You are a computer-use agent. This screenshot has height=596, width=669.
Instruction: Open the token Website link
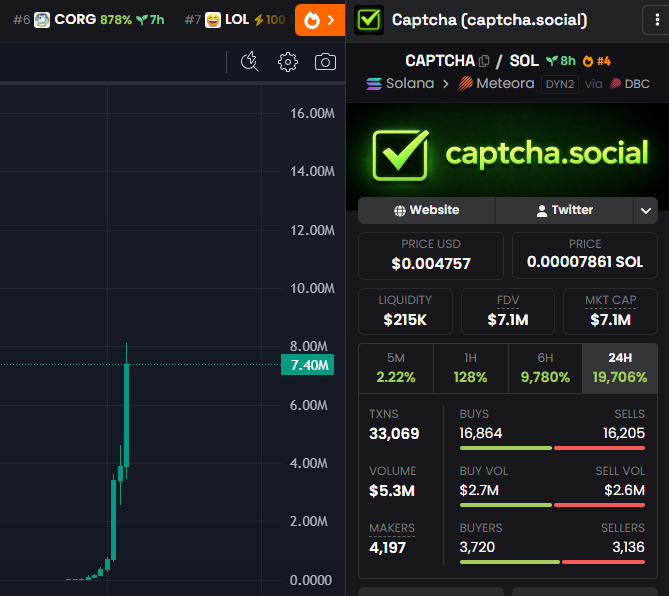[427, 210]
